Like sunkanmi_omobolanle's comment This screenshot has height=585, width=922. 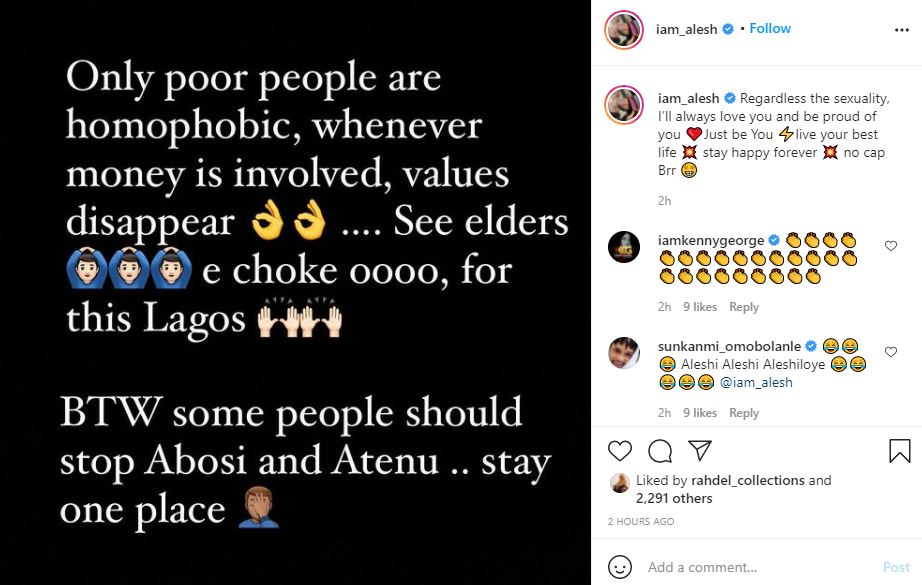(x=891, y=352)
